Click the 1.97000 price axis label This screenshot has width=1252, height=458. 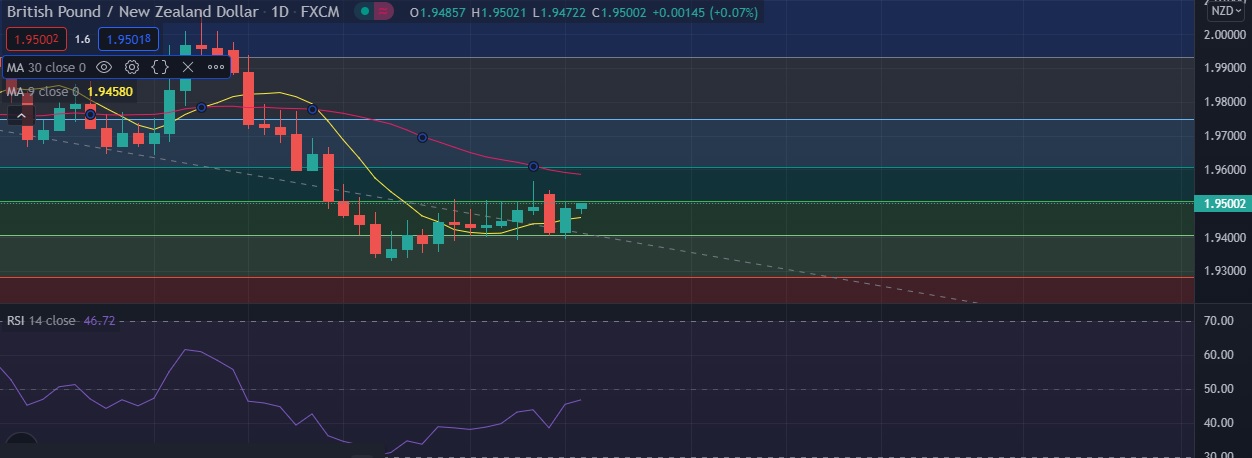tap(1224, 136)
